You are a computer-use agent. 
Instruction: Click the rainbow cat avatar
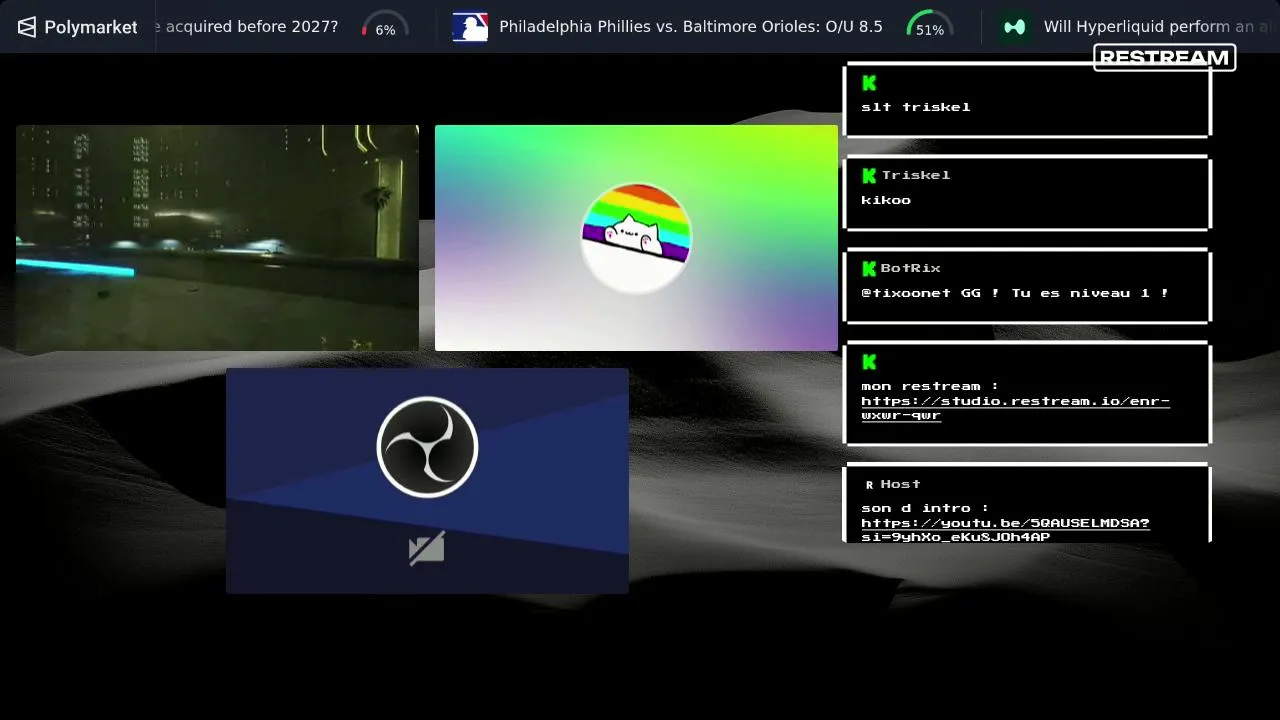[636, 238]
